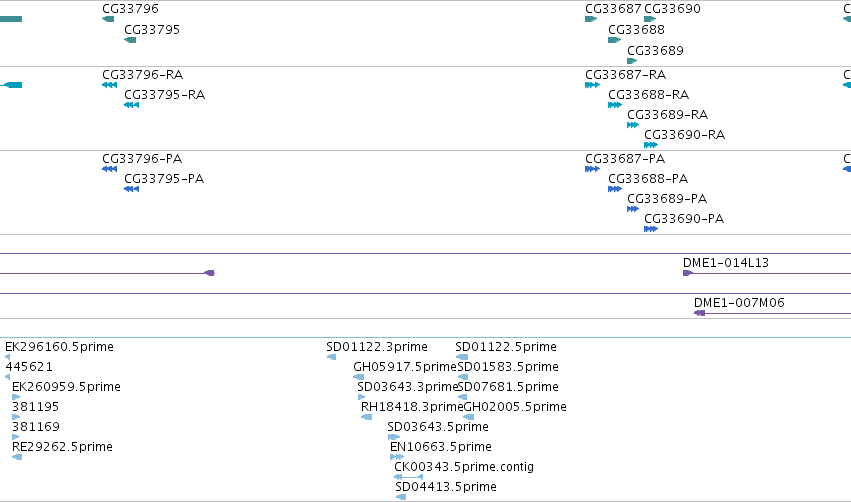Select the GH02005.5prime EST arrow
Viewport: 851px width, 502px height.
[x=469, y=417]
